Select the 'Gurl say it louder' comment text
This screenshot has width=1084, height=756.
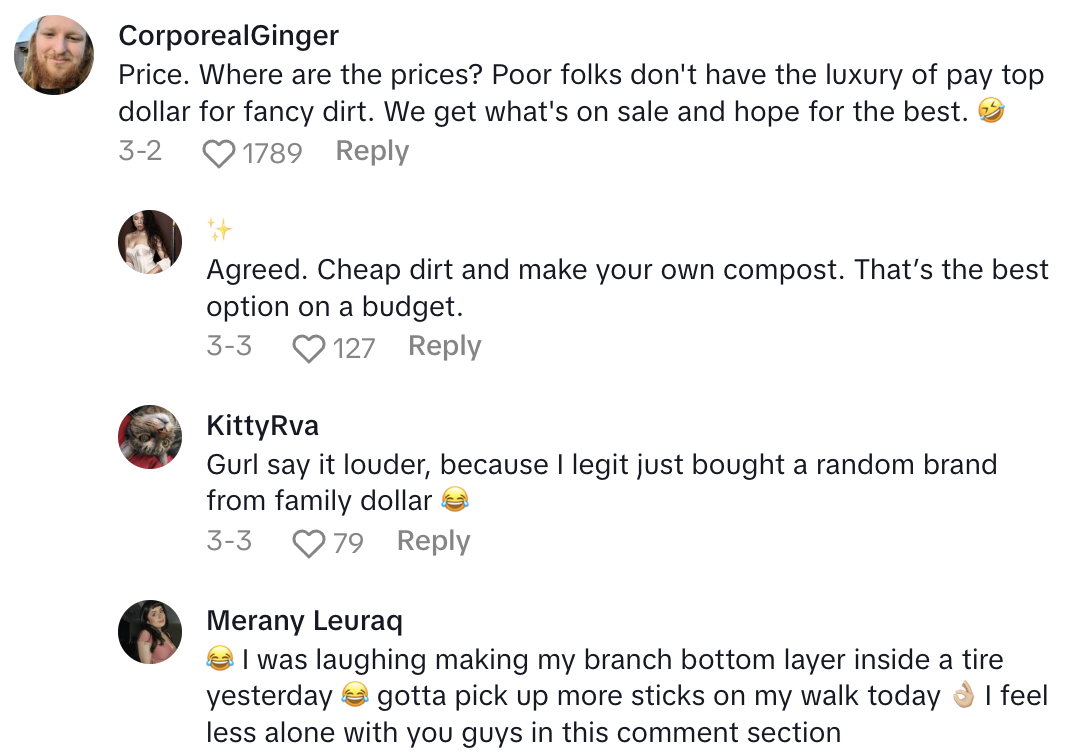tap(600, 482)
